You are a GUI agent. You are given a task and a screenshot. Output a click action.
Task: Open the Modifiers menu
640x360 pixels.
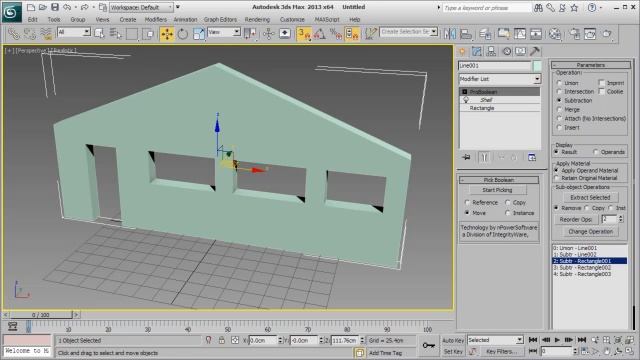point(156,19)
